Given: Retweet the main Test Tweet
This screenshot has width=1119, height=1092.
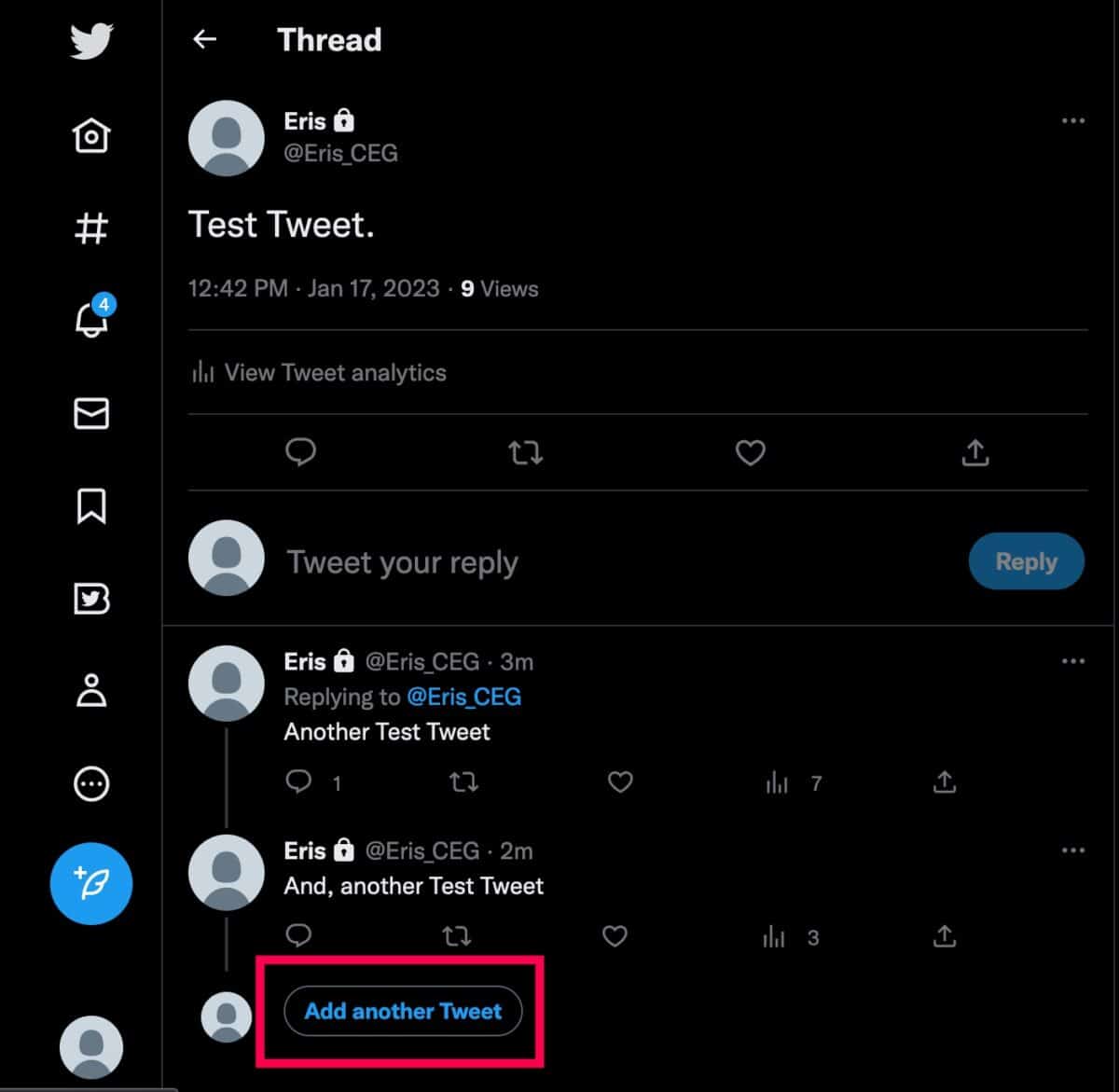Looking at the screenshot, I should click(x=525, y=453).
